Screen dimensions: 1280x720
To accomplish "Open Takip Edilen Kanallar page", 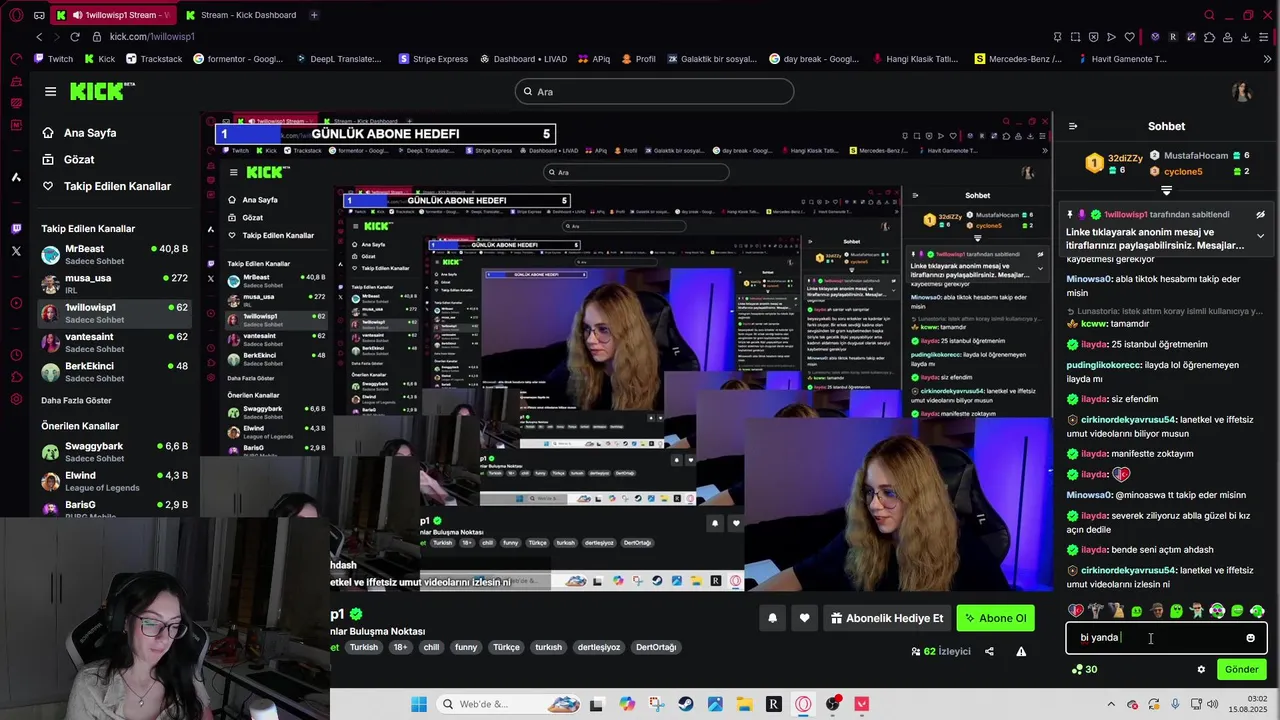I will [x=106, y=186].
